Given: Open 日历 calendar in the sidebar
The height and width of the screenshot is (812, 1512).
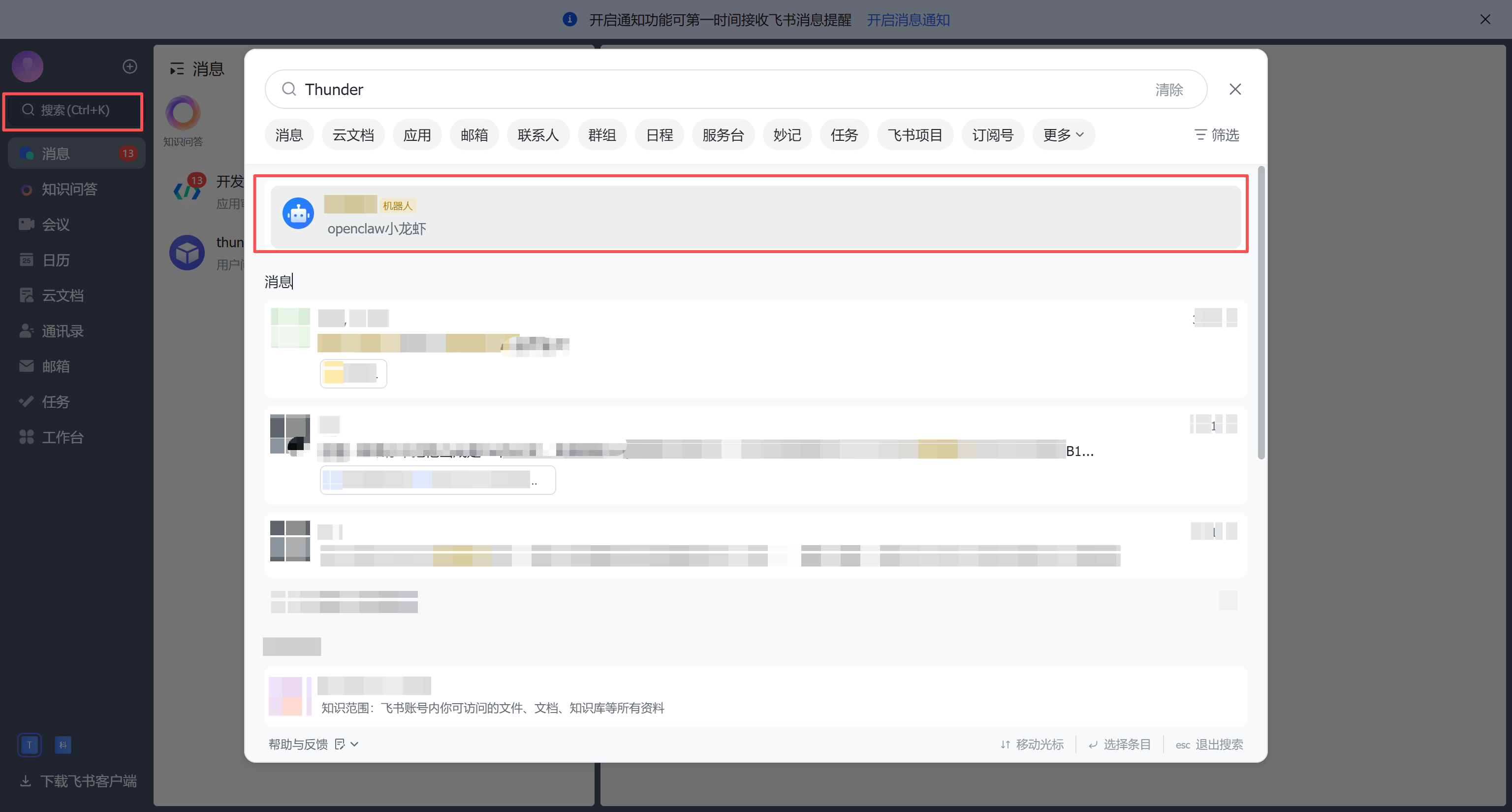Looking at the screenshot, I should click(x=55, y=260).
